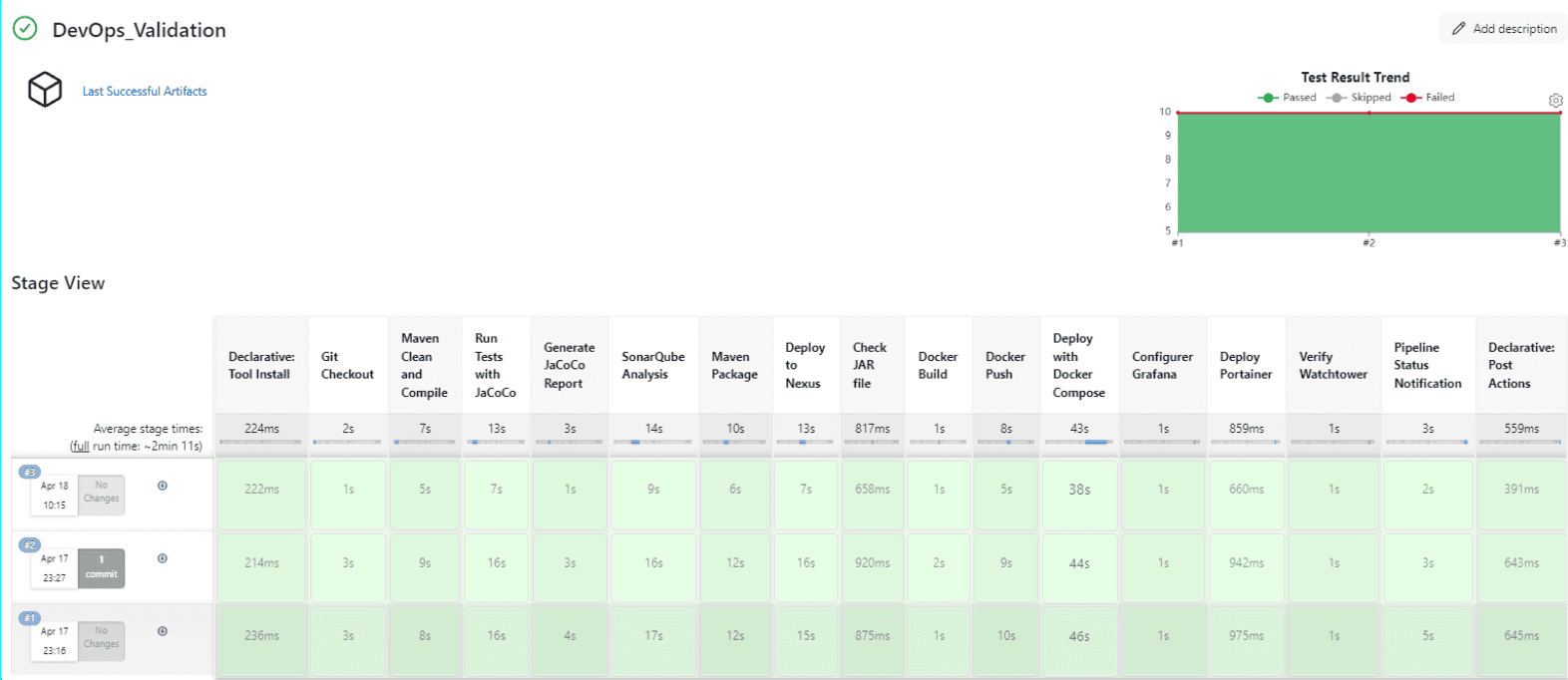Select the Docker Push stage column header
Image resolution: width=1568 pixels, height=680 pixels.
click(x=1005, y=366)
